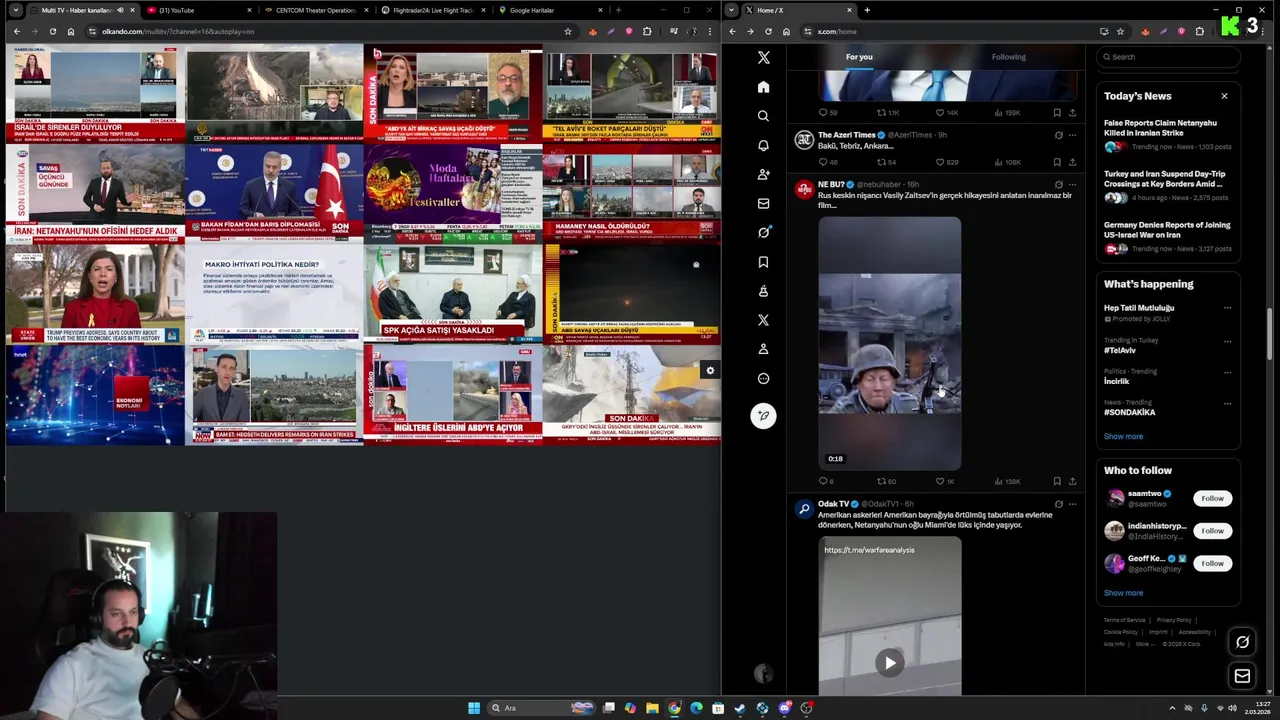Open More circle icon in X sidebar
Screen dimensions: 1280x720
(763, 378)
